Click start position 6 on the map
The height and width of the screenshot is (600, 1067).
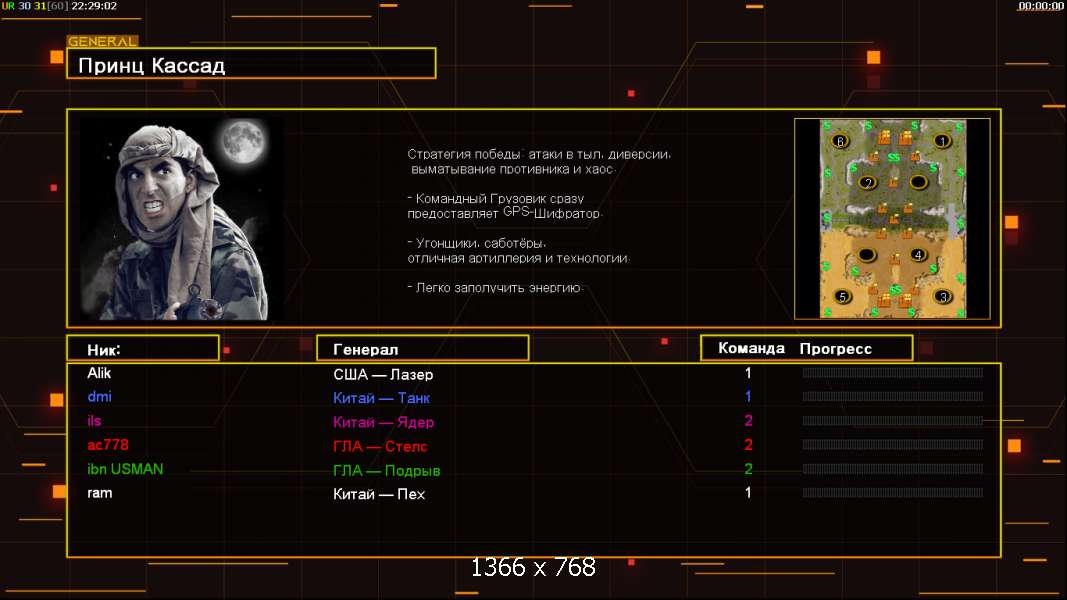(x=840, y=141)
